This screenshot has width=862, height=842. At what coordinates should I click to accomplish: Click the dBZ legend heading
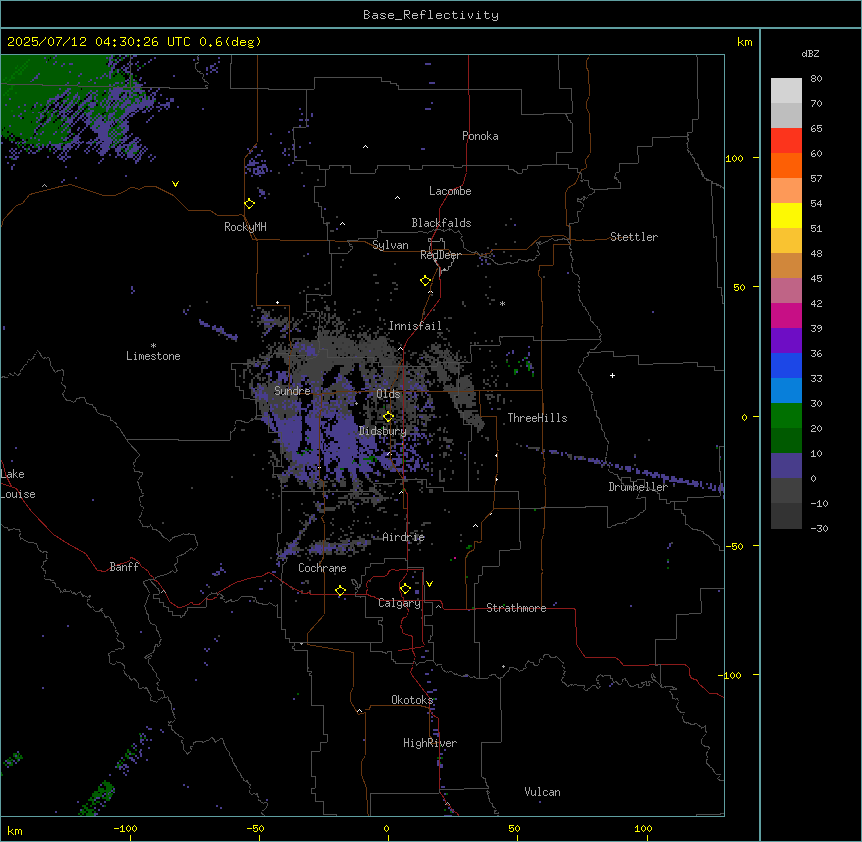click(x=810, y=53)
